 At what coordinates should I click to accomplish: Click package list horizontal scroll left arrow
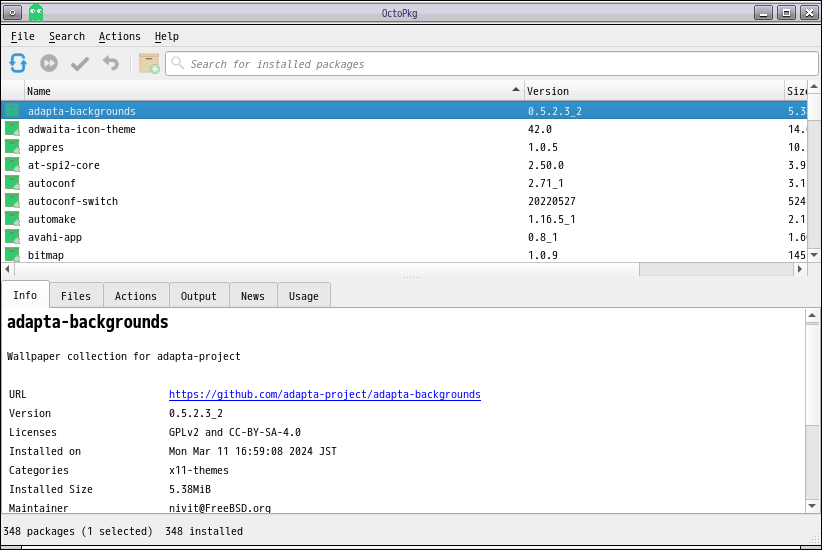(x=7, y=269)
